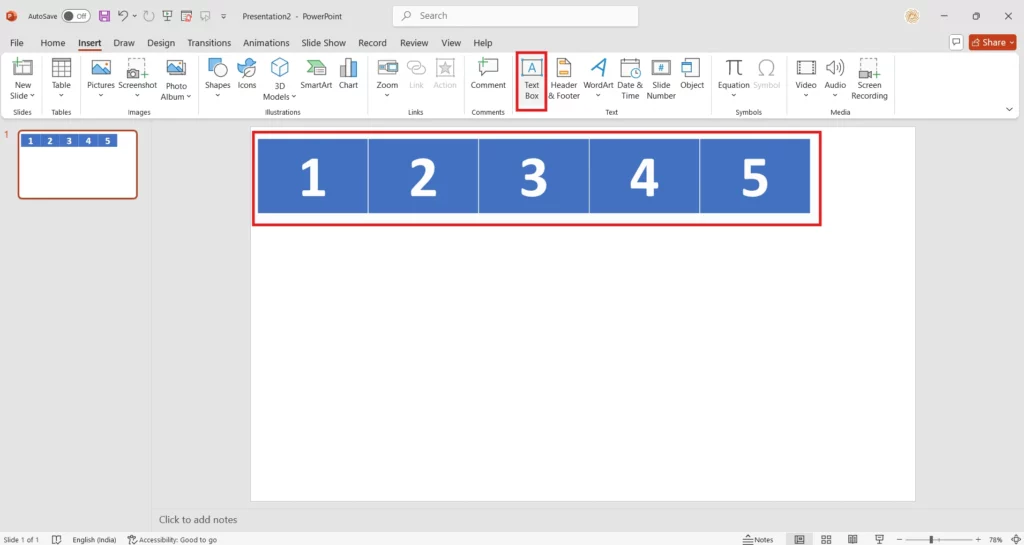1024x545 pixels.
Task: Toggle the AutoSave switch
Action: tap(76, 16)
